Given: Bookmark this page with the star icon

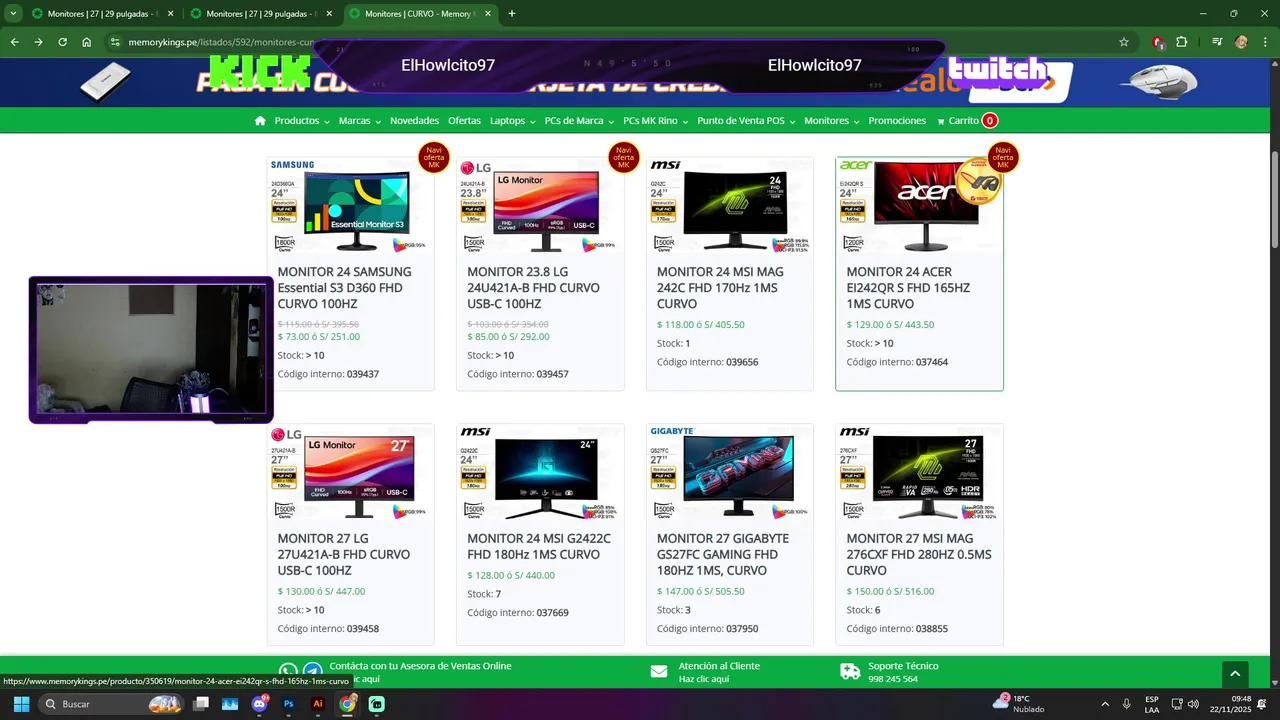Looking at the screenshot, I should (1124, 42).
